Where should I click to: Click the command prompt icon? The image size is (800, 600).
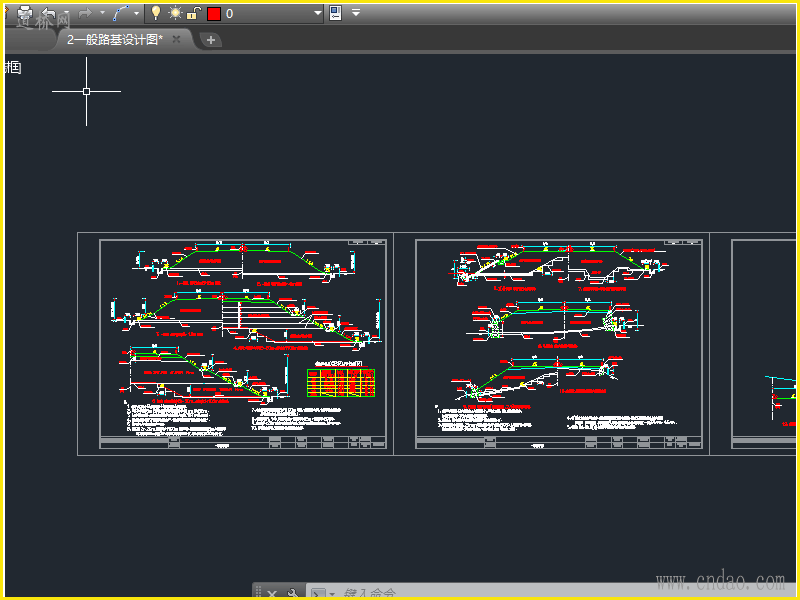click(318, 594)
